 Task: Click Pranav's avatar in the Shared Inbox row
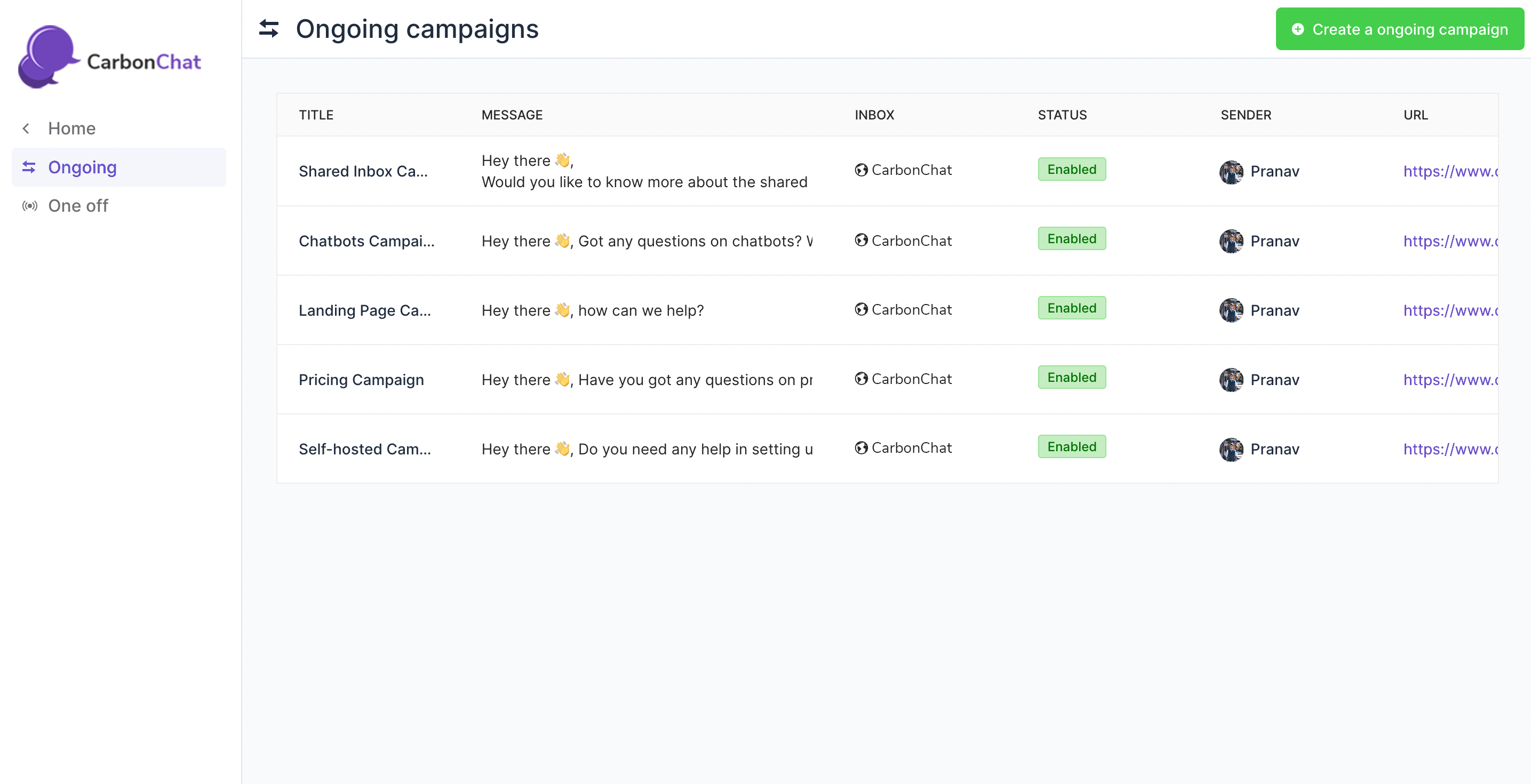coord(1231,172)
